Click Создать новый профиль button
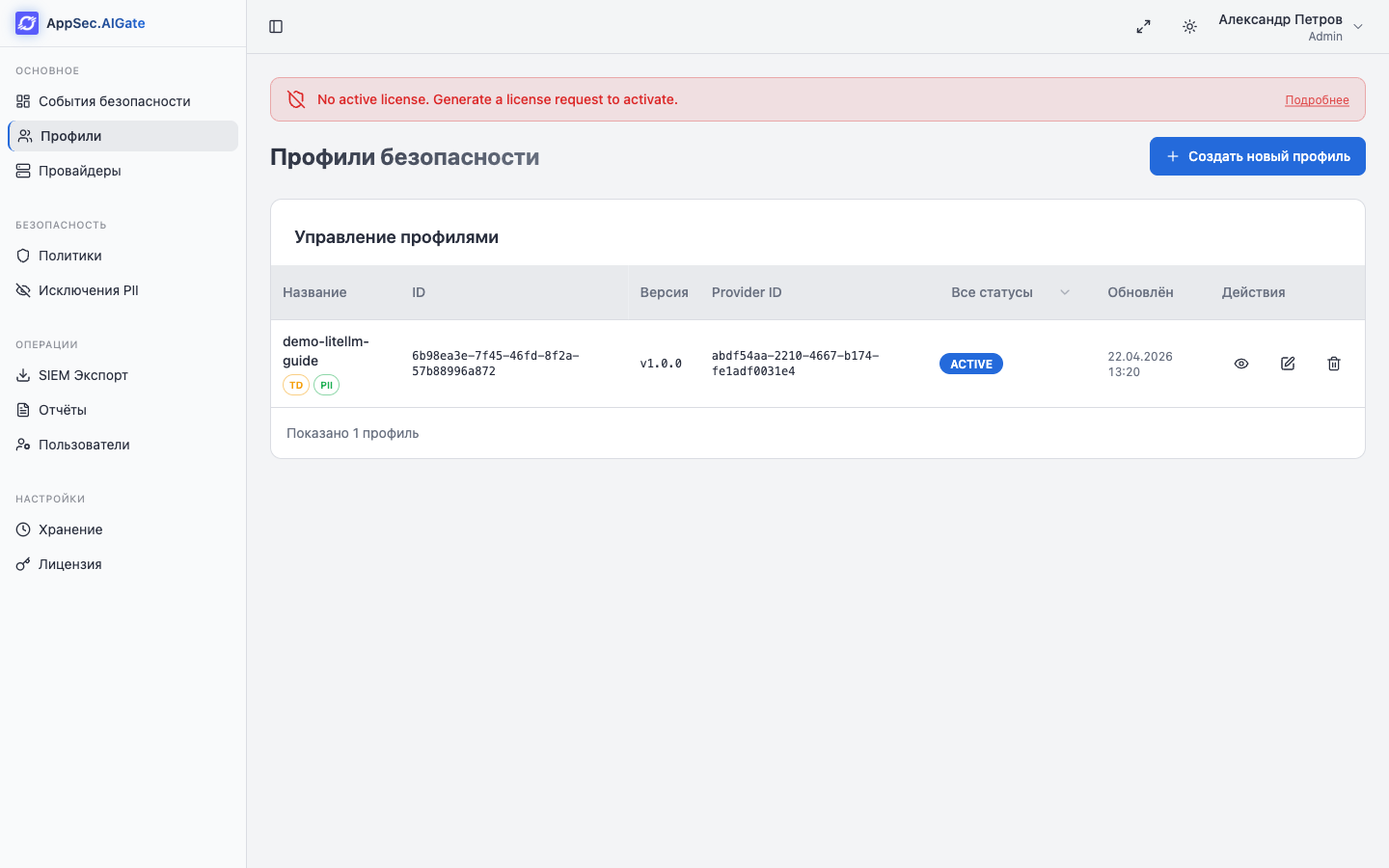Viewport: 1389px width, 868px height. point(1257,156)
